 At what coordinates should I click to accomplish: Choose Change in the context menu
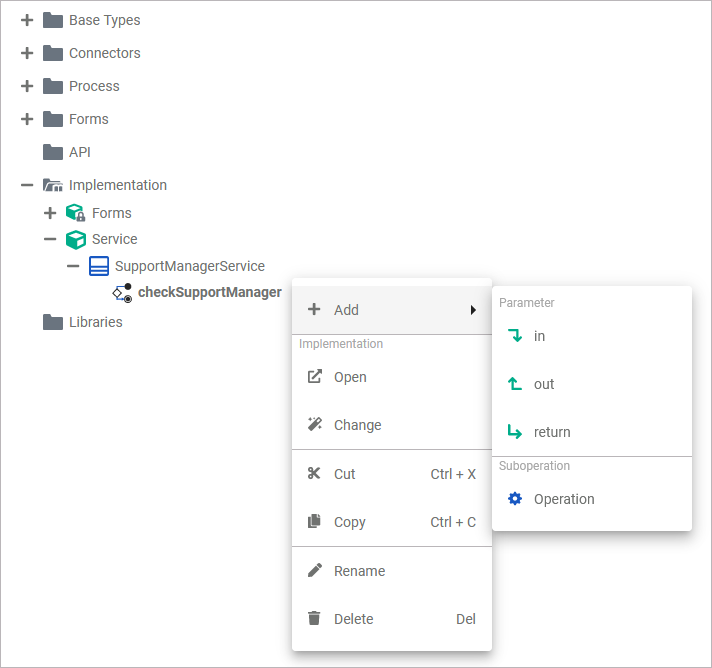pos(392,425)
